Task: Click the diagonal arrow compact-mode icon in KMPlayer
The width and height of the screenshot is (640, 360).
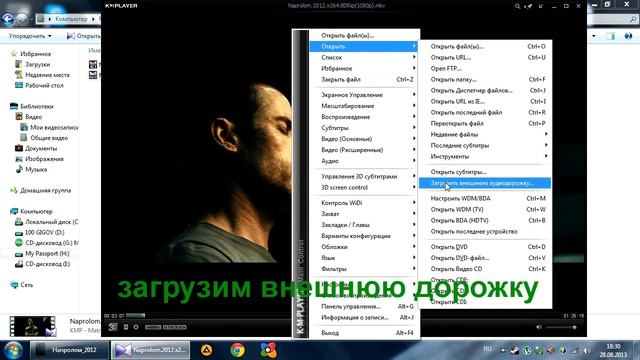Action: (541, 6)
